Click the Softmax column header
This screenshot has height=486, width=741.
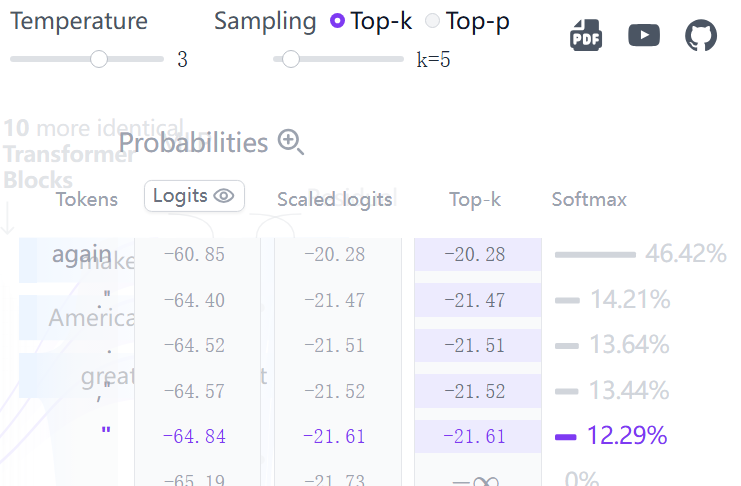tap(589, 200)
